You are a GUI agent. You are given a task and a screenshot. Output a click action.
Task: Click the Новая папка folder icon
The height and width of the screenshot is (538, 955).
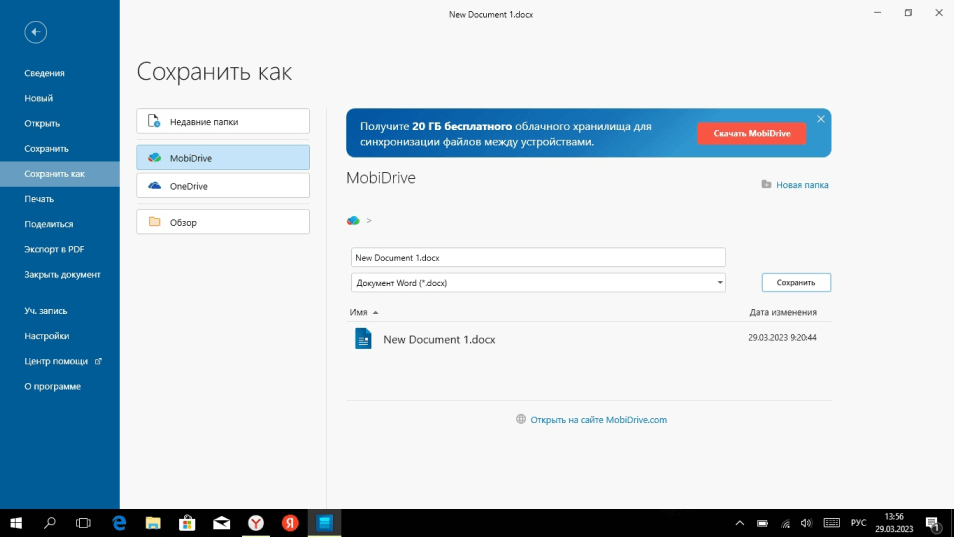[x=766, y=184]
